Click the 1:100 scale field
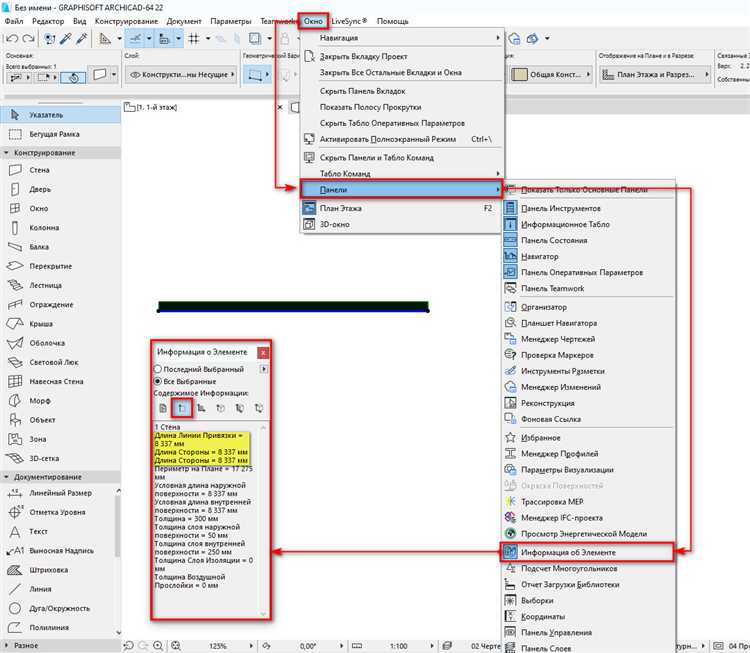This screenshot has width=750, height=653. (x=398, y=646)
